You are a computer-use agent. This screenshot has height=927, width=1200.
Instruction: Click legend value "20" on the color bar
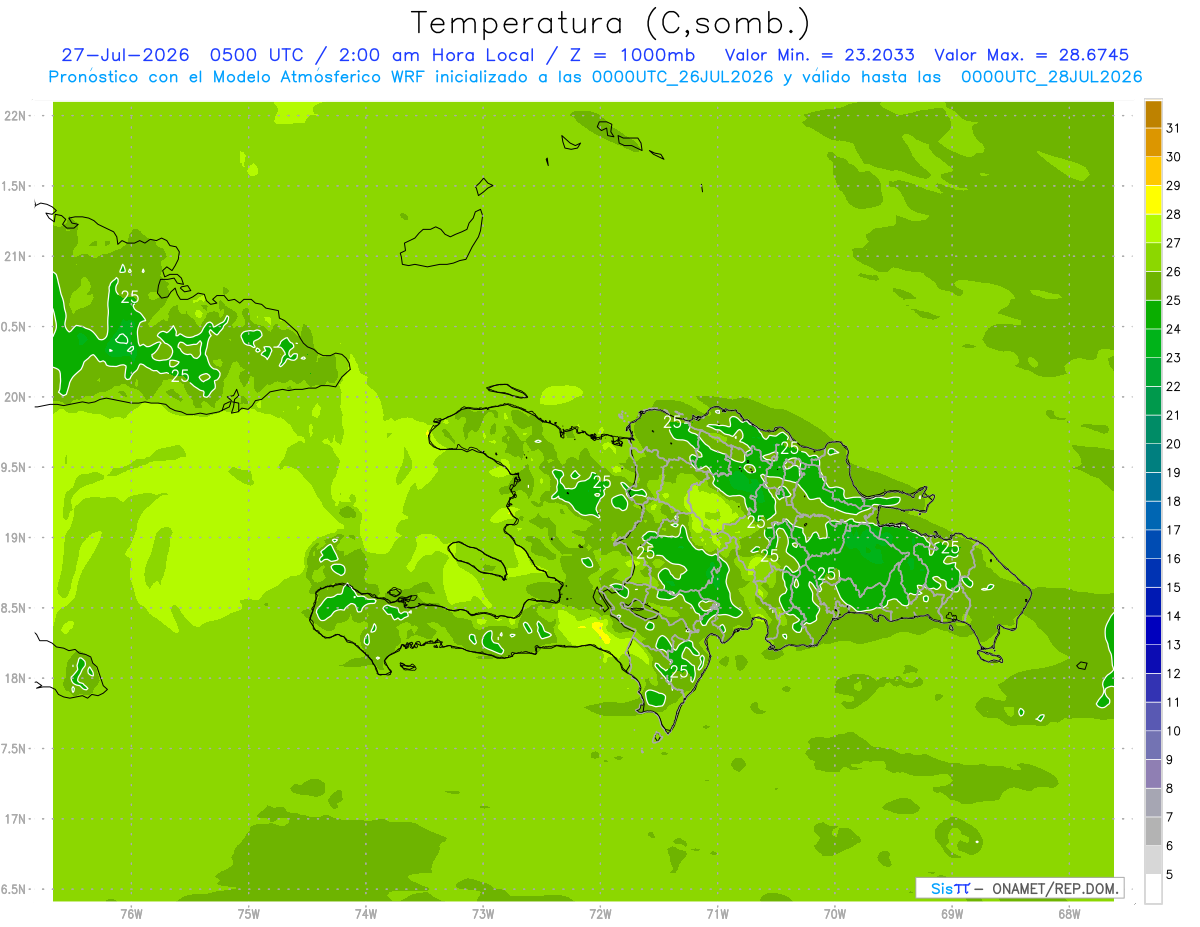[1174, 444]
